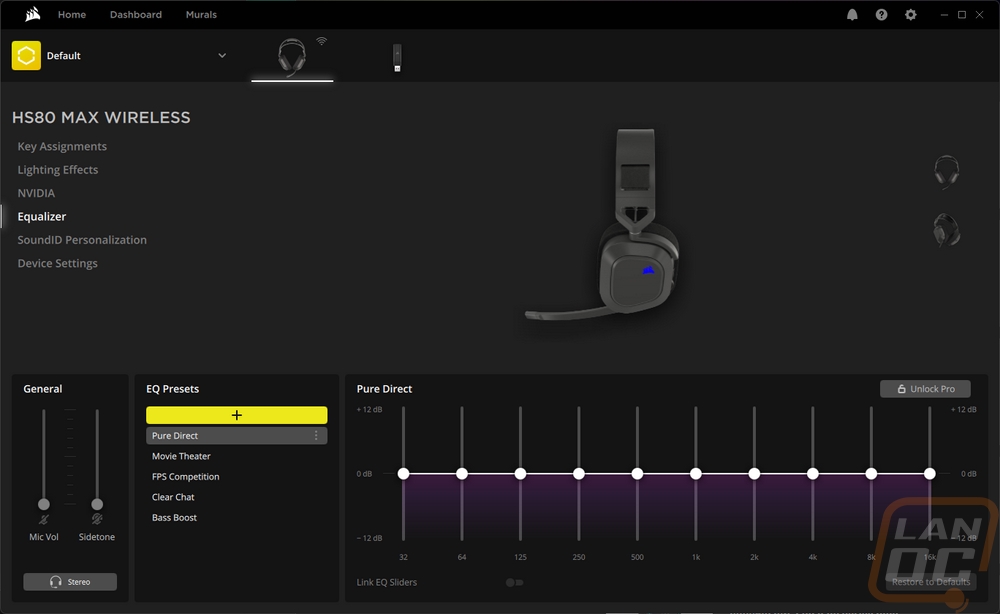Expand the Default profile dropdown

(x=222, y=55)
